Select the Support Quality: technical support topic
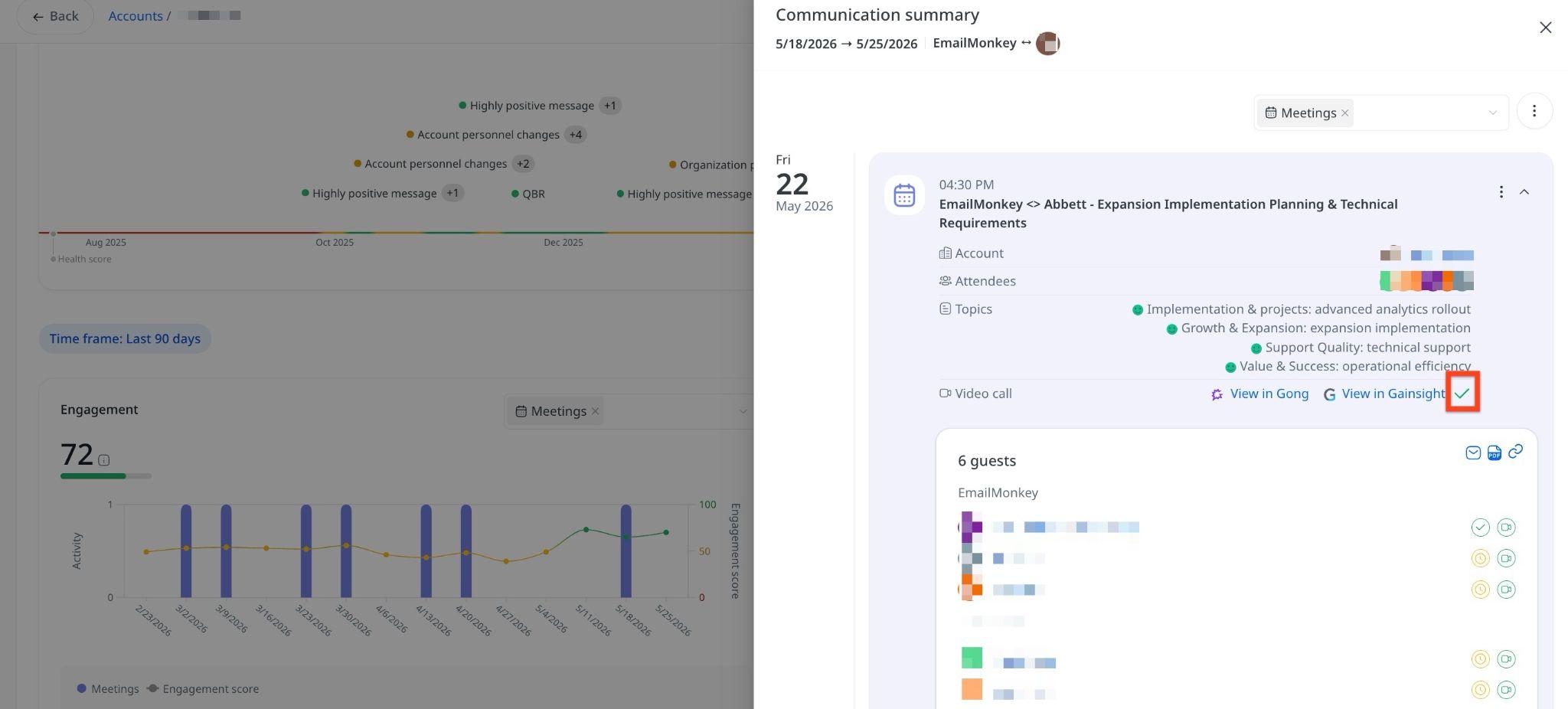This screenshot has height=709, width=1568. click(x=1361, y=348)
